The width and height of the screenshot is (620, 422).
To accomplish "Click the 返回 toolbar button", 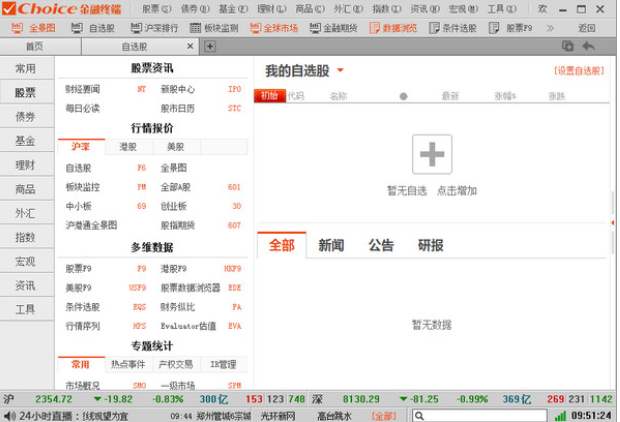I will pos(586,28).
